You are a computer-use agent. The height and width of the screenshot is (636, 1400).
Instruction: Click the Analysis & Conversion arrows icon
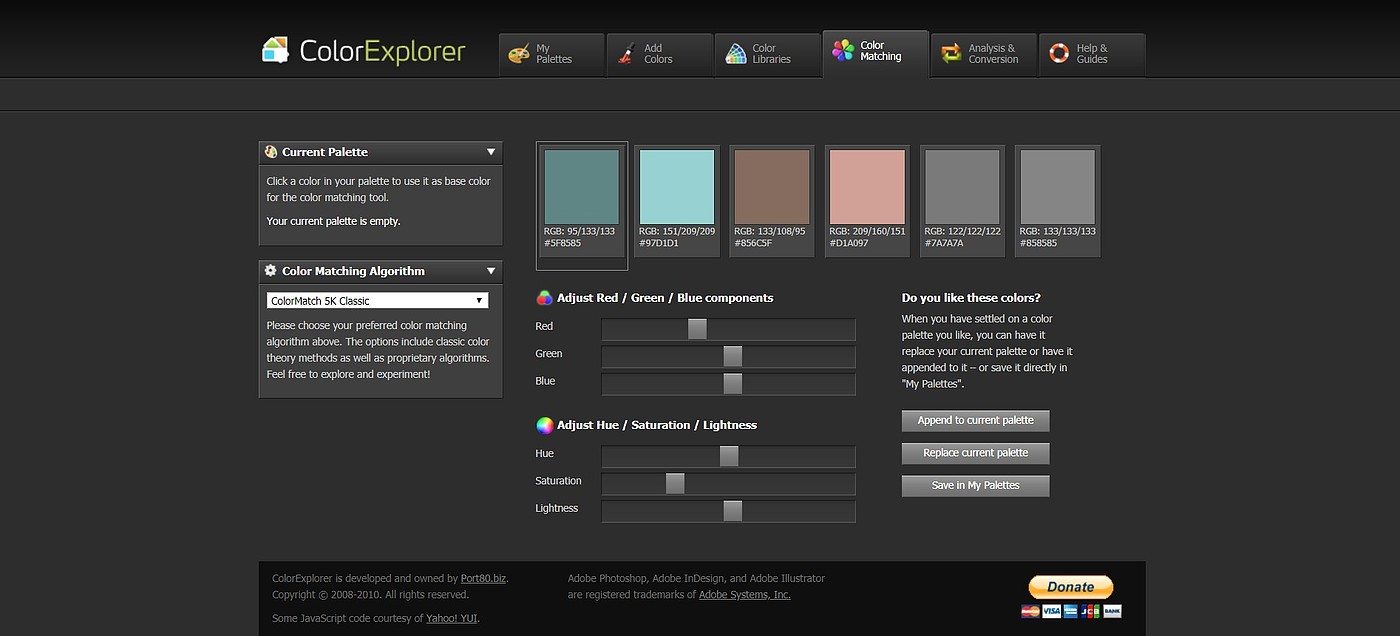tap(951, 53)
